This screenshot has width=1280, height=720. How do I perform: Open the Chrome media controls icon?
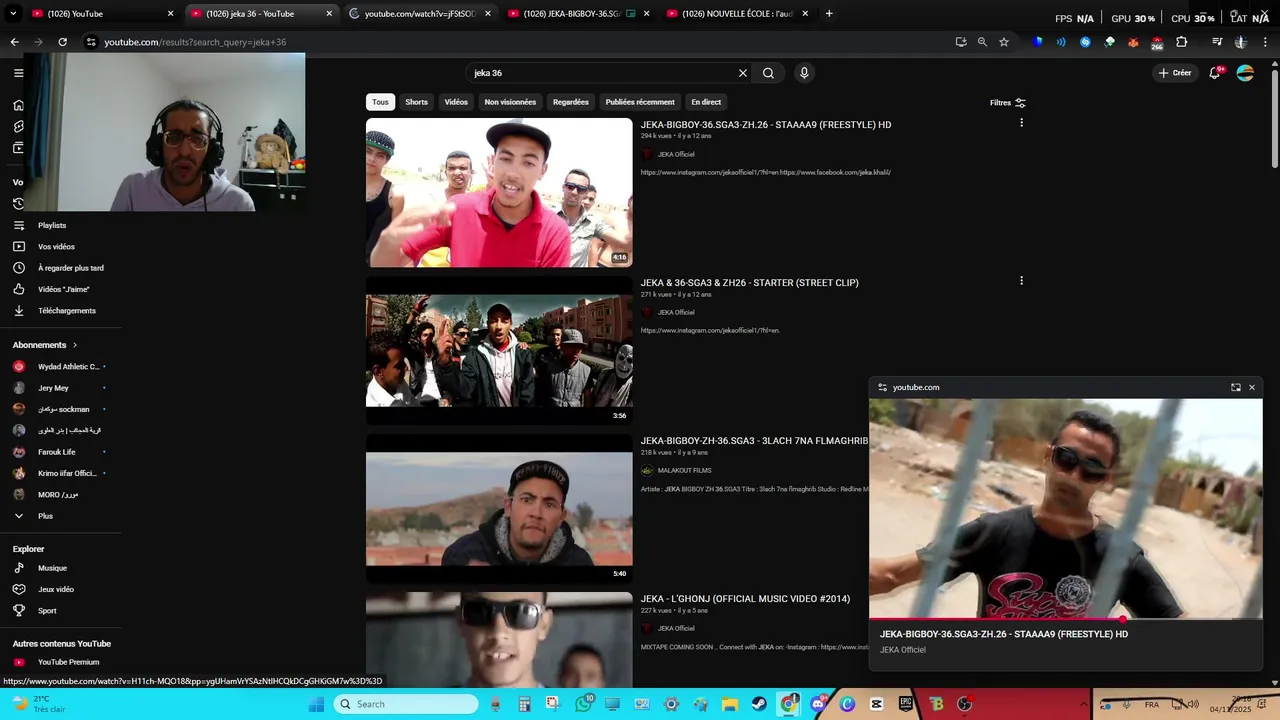(1217, 42)
